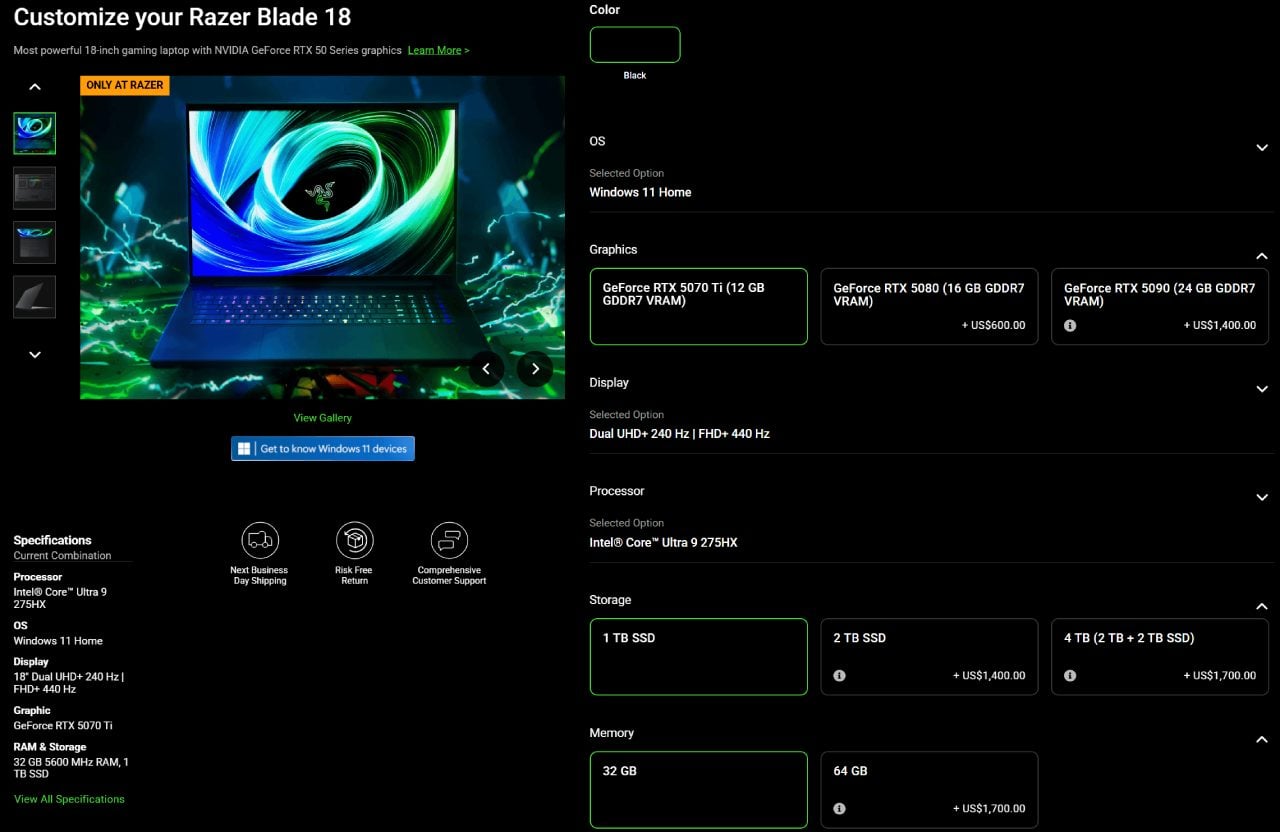Click the previous arrow on the product carousel
This screenshot has height=832, width=1280.
487,368
